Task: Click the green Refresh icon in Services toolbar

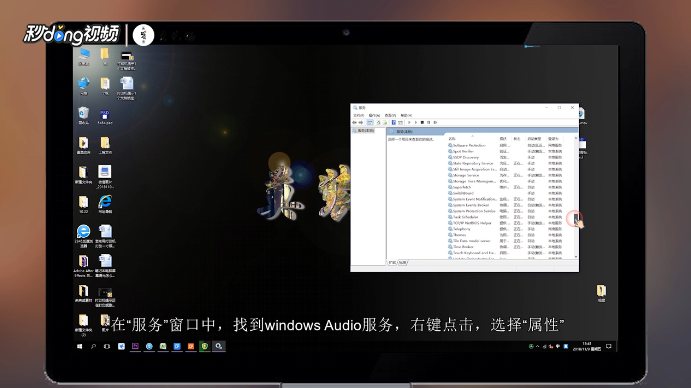Action: click(x=378, y=122)
